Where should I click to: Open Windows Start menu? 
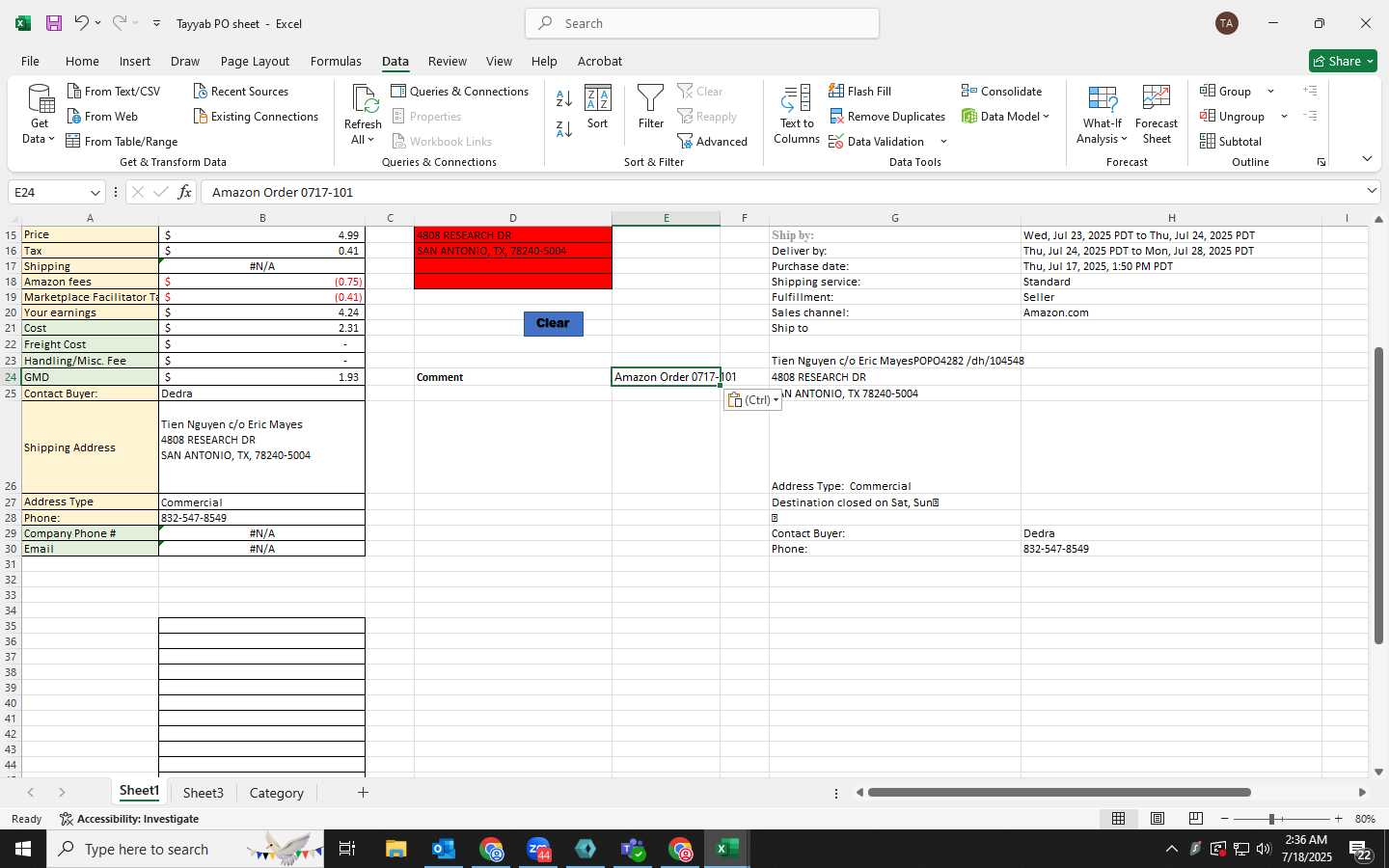tap(23, 849)
